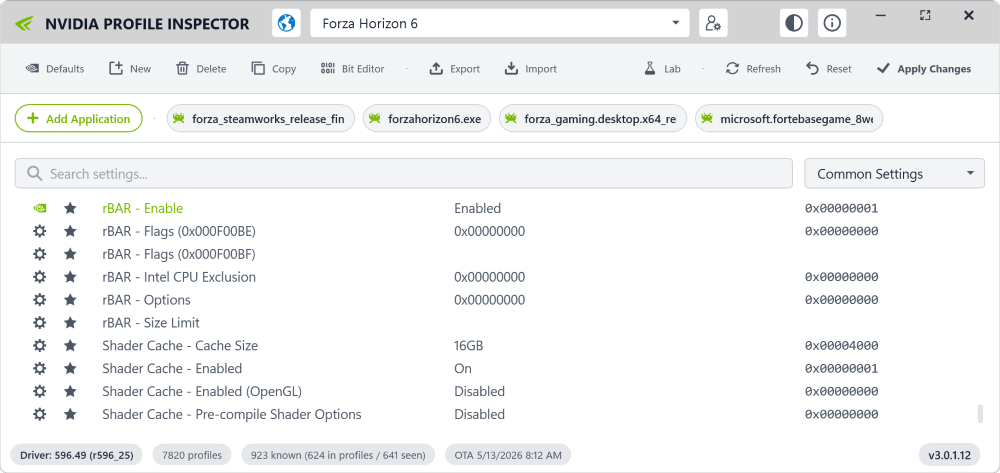1000x473 pixels.
Task: Click the v3.0.1.12 version badge
Action: coord(949,455)
